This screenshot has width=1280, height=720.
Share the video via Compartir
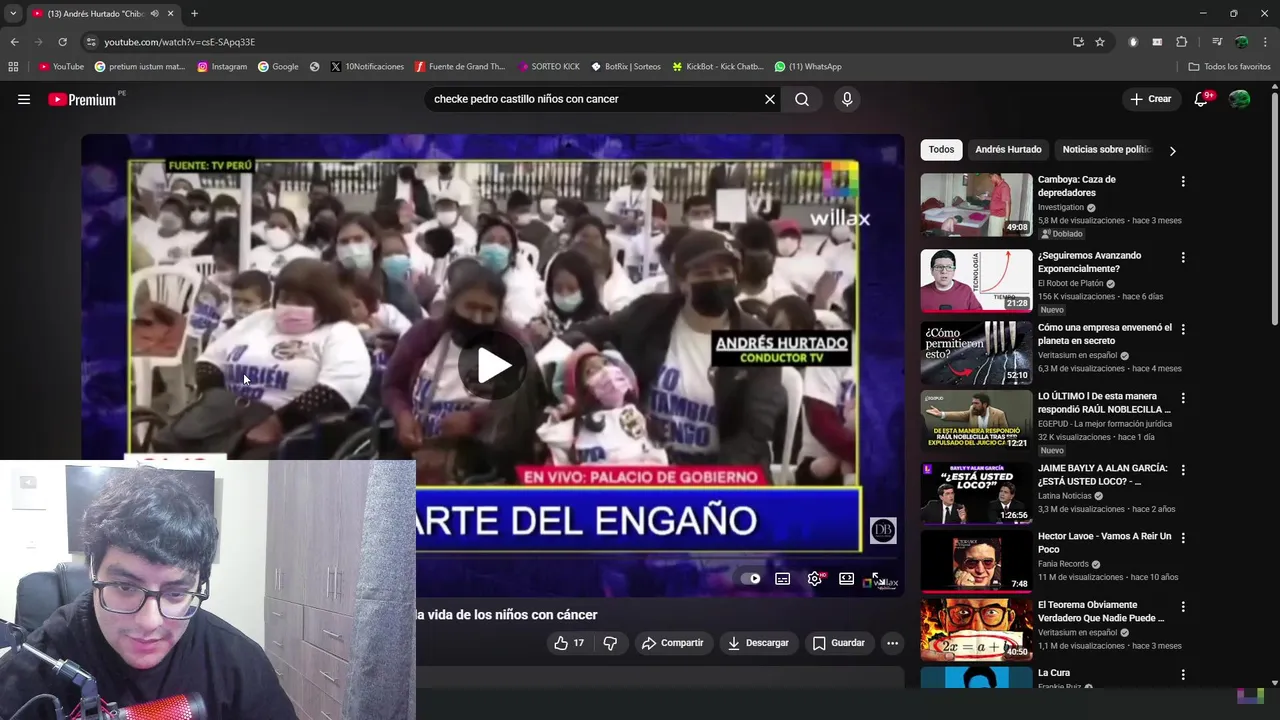coord(673,643)
